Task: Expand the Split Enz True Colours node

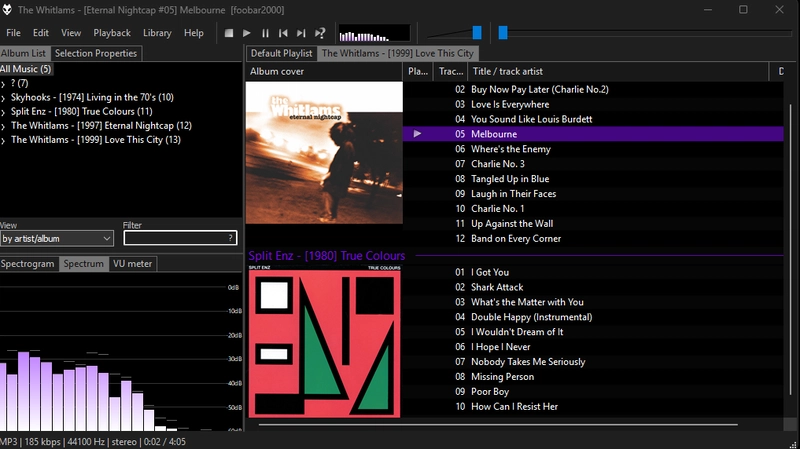Action: click(3, 112)
